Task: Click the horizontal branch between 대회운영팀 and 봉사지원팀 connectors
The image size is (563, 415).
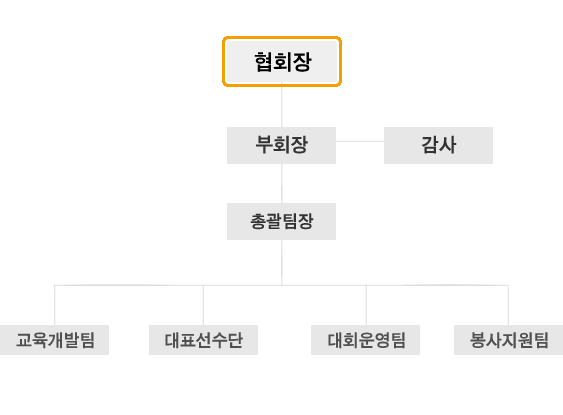Action: point(437,285)
